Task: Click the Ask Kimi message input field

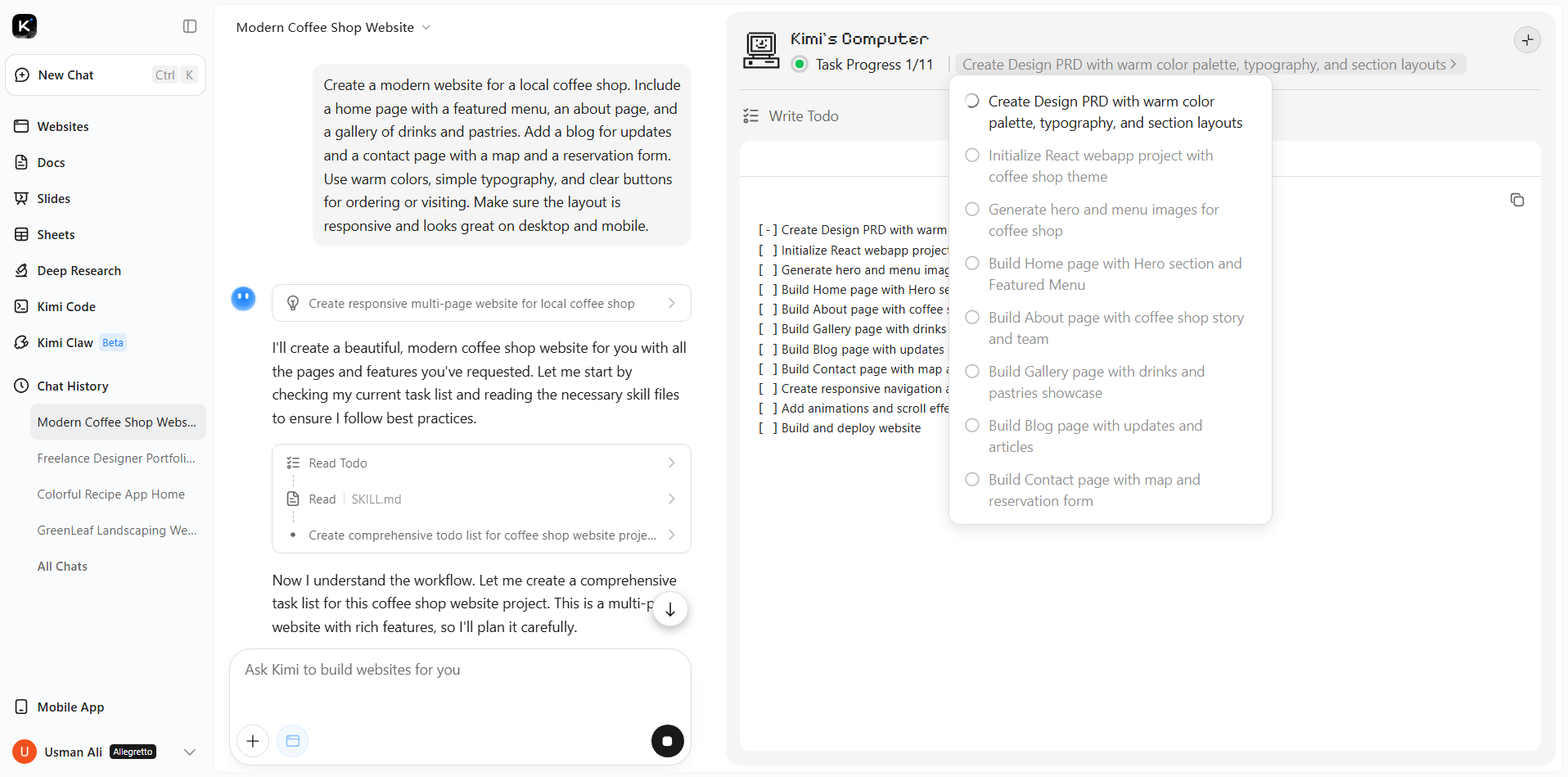Action: 461,670
